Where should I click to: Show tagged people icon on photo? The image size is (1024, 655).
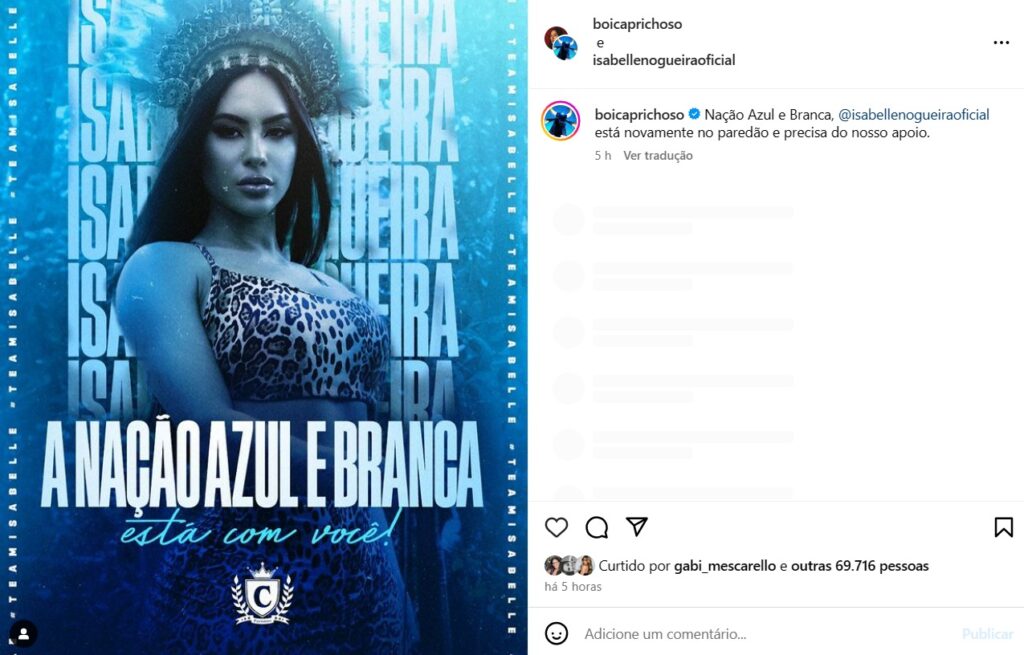24,633
